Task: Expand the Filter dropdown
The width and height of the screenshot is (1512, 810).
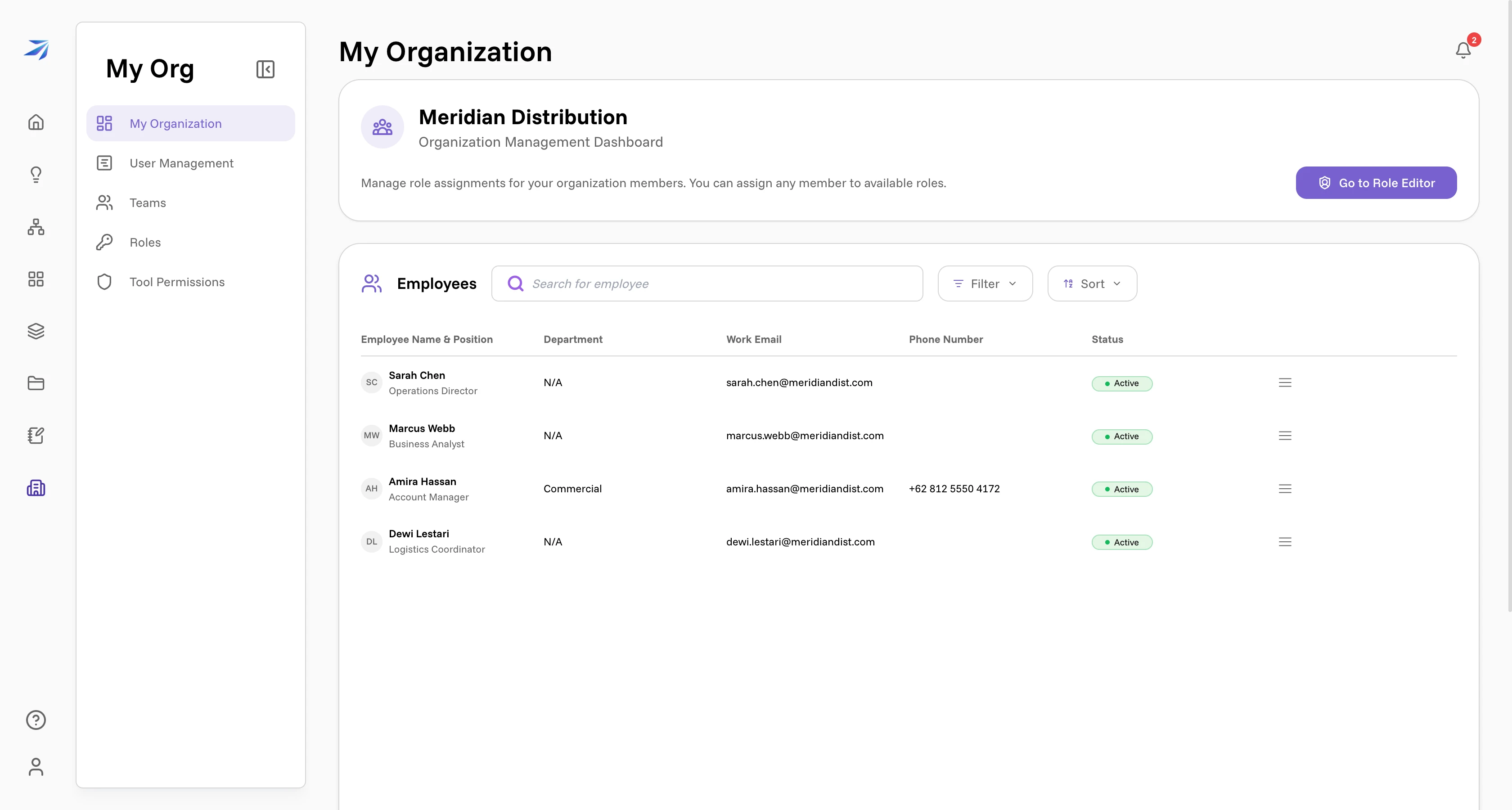Action: 985,283
